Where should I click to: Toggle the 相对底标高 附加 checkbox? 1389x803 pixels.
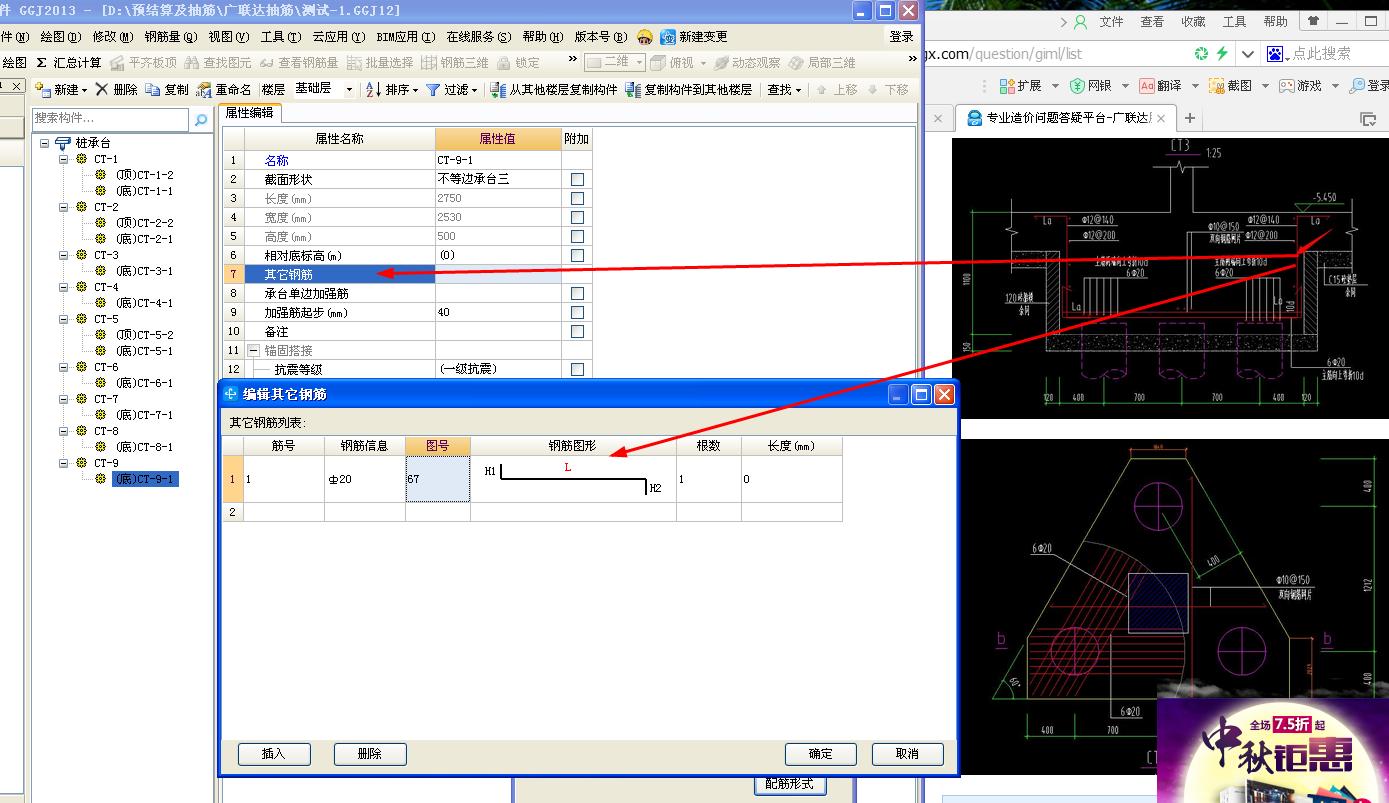[577, 255]
